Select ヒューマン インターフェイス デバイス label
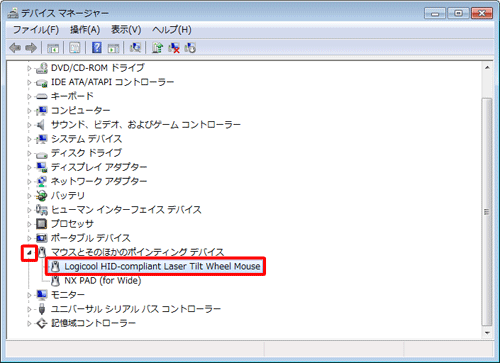Viewport: 500px width, 363px height. tap(126, 210)
